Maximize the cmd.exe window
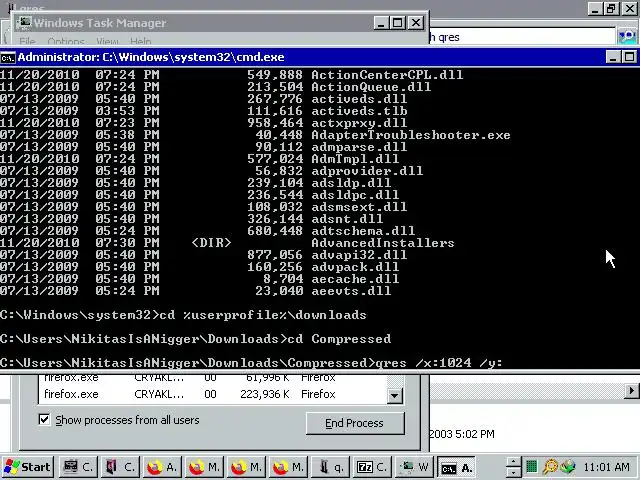Screen dimensions: 640x480 pyautogui.click(x=629, y=57)
